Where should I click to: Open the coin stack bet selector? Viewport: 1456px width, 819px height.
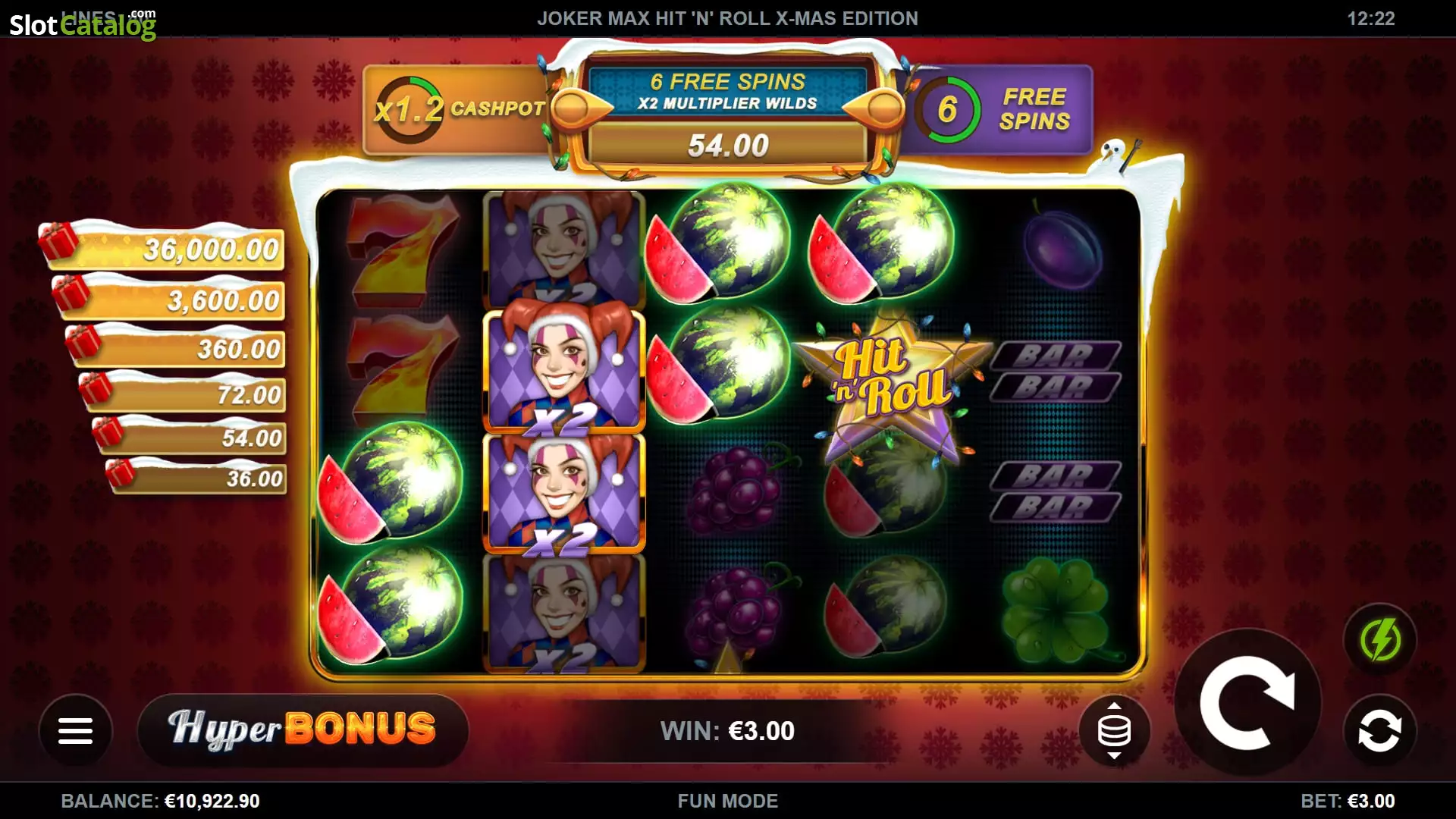(1114, 730)
